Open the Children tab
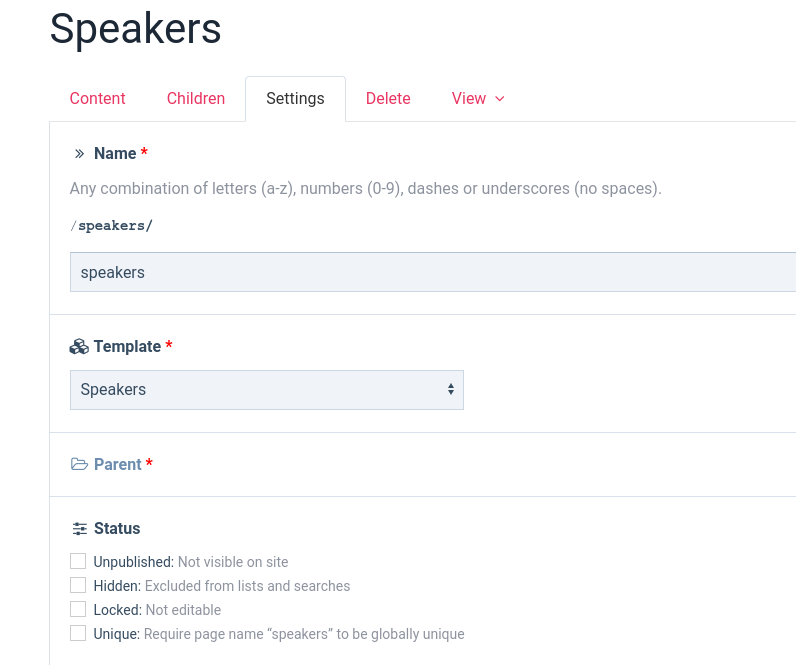Viewport: 796px width, 665px height. 196,99
